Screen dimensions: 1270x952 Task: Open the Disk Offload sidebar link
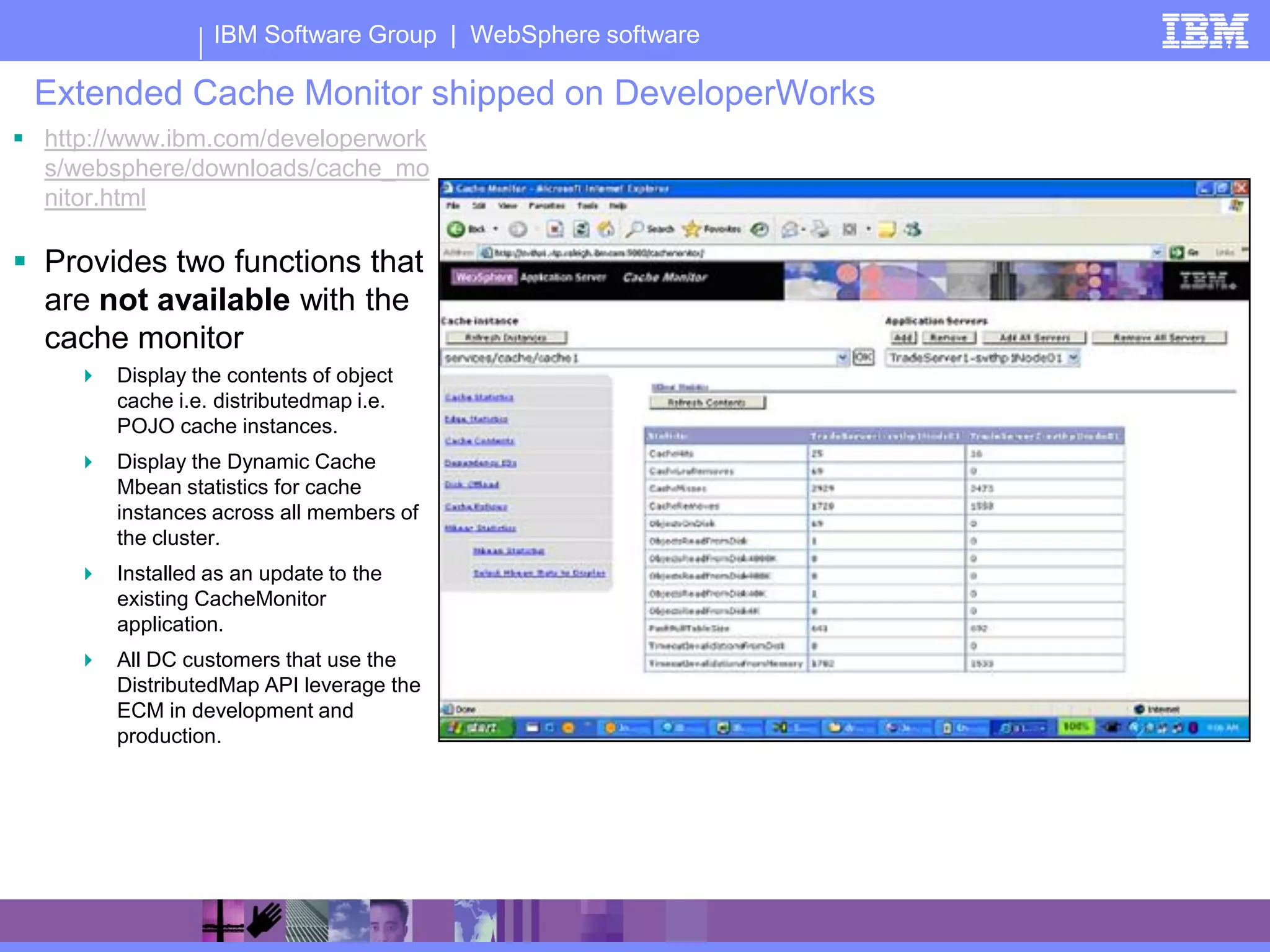point(471,485)
